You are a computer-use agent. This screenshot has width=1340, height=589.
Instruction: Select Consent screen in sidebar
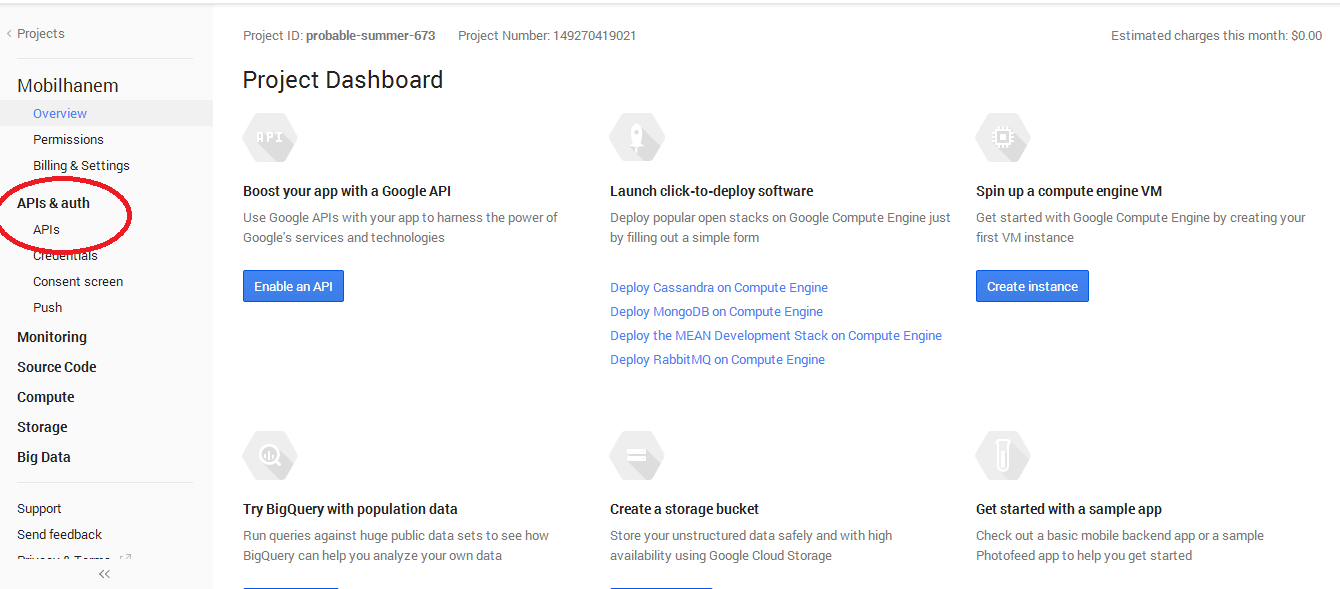(x=78, y=282)
